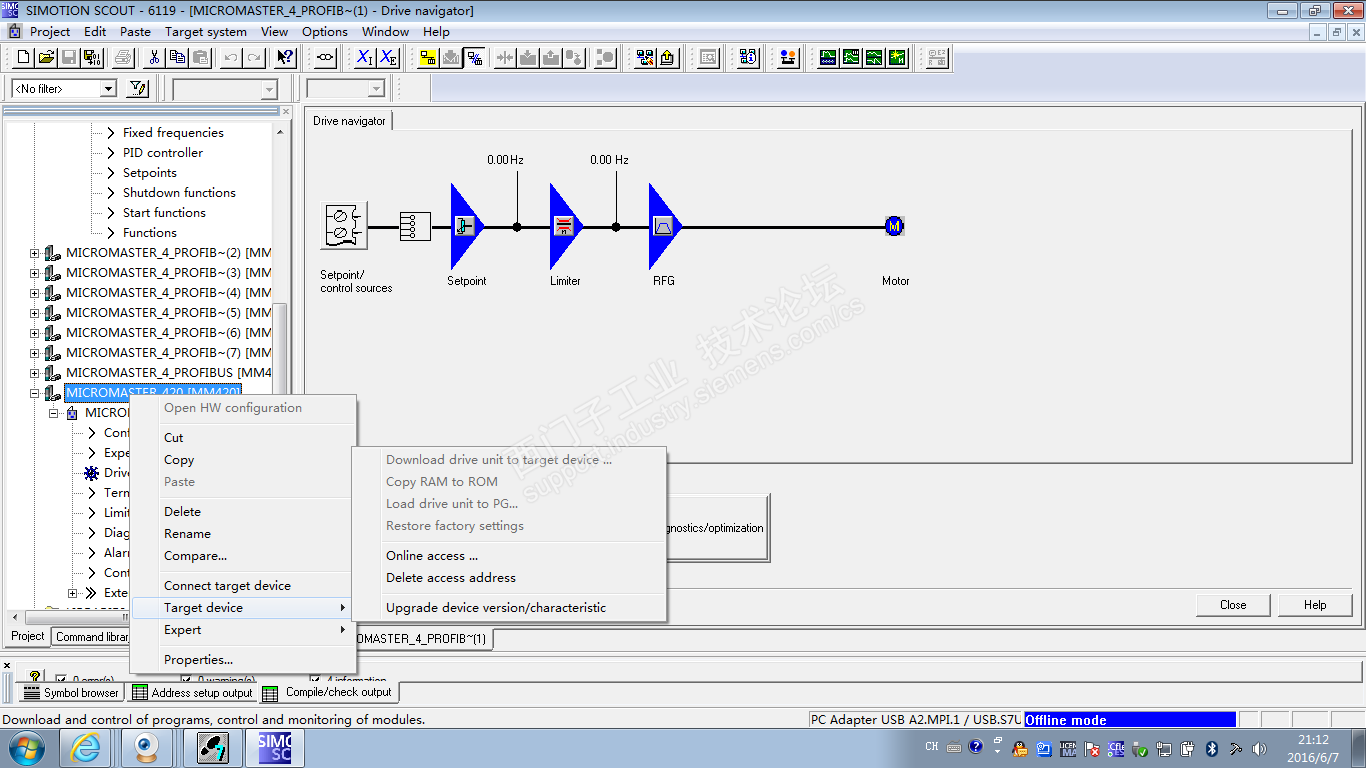Click the accessible nodes network icon
The width and height of the screenshot is (1366, 768).
[645, 58]
